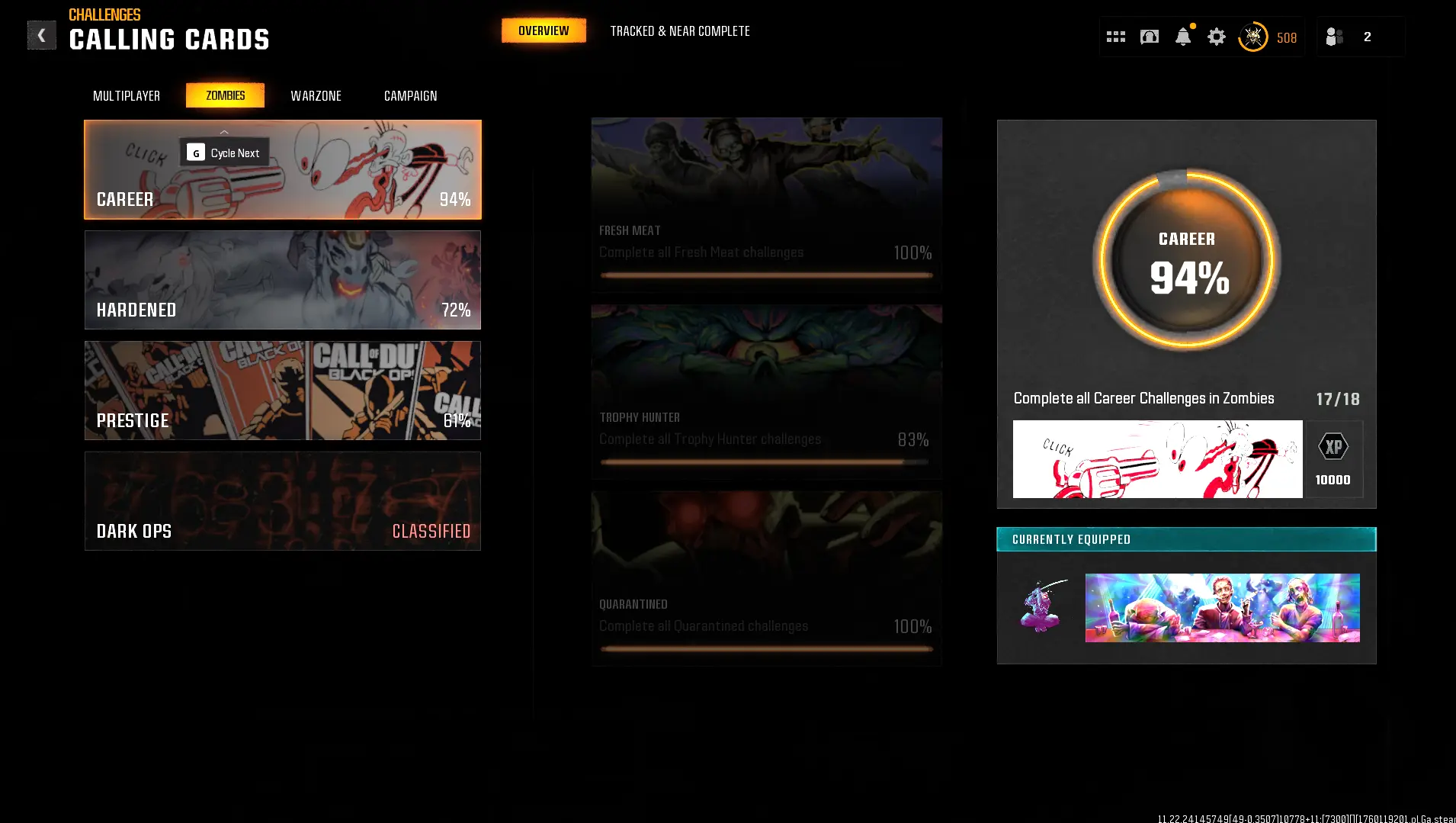The image size is (1456, 823).
Task: Click the back arrow next to Calling Cards
Action: tap(41, 35)
